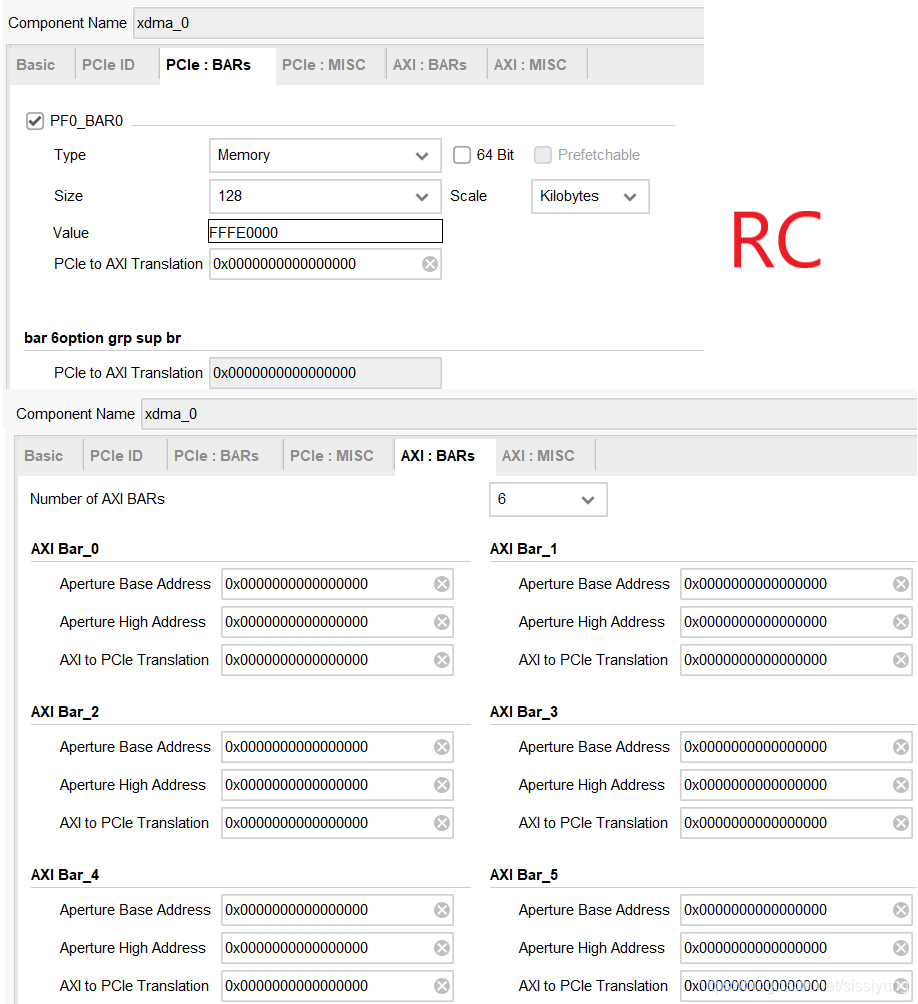Open PCIe : BARs tab in lower panel

(x=216, y=456)
